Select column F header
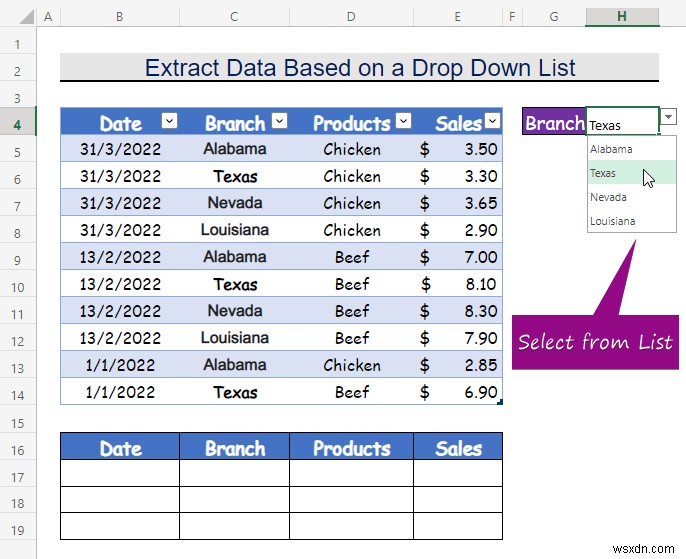Viewport: 686px width, 559px height. click(512, 17)
